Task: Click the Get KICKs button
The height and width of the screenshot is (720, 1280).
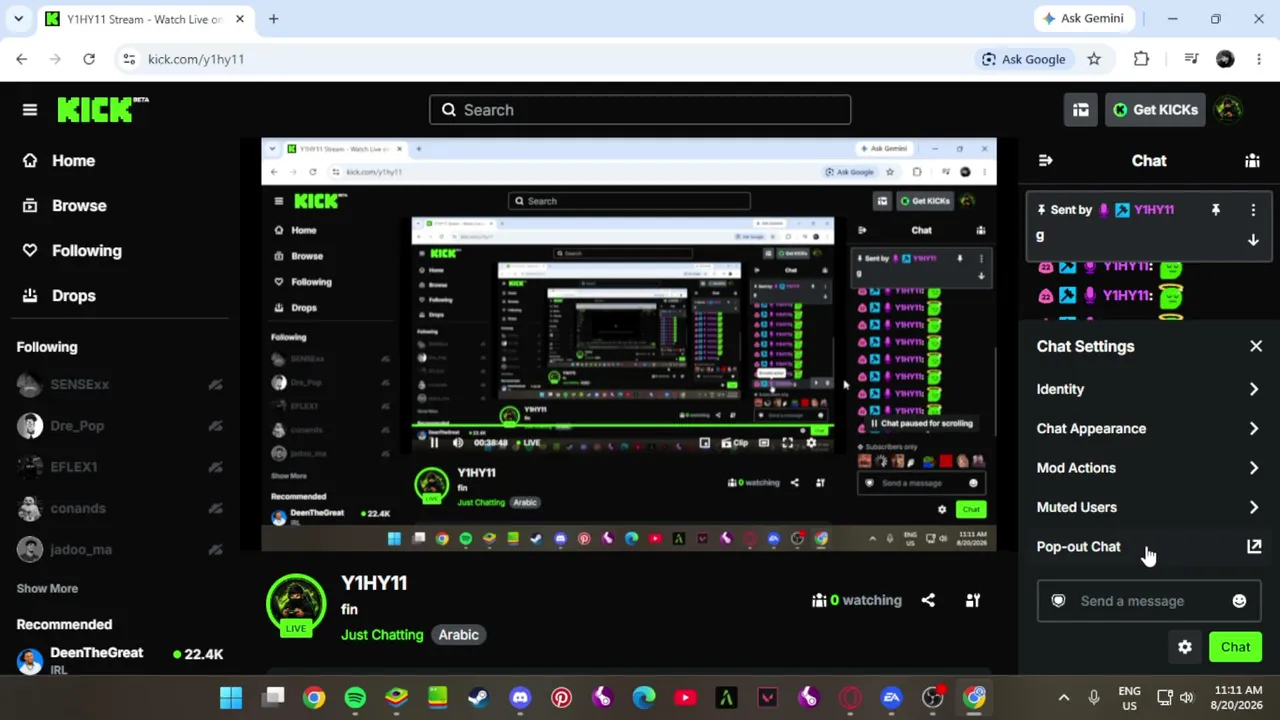Action: point(1155,110)
